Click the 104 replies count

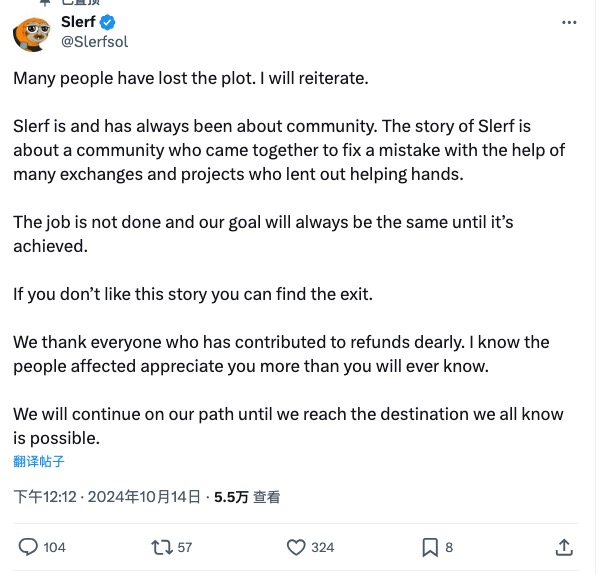55,547
